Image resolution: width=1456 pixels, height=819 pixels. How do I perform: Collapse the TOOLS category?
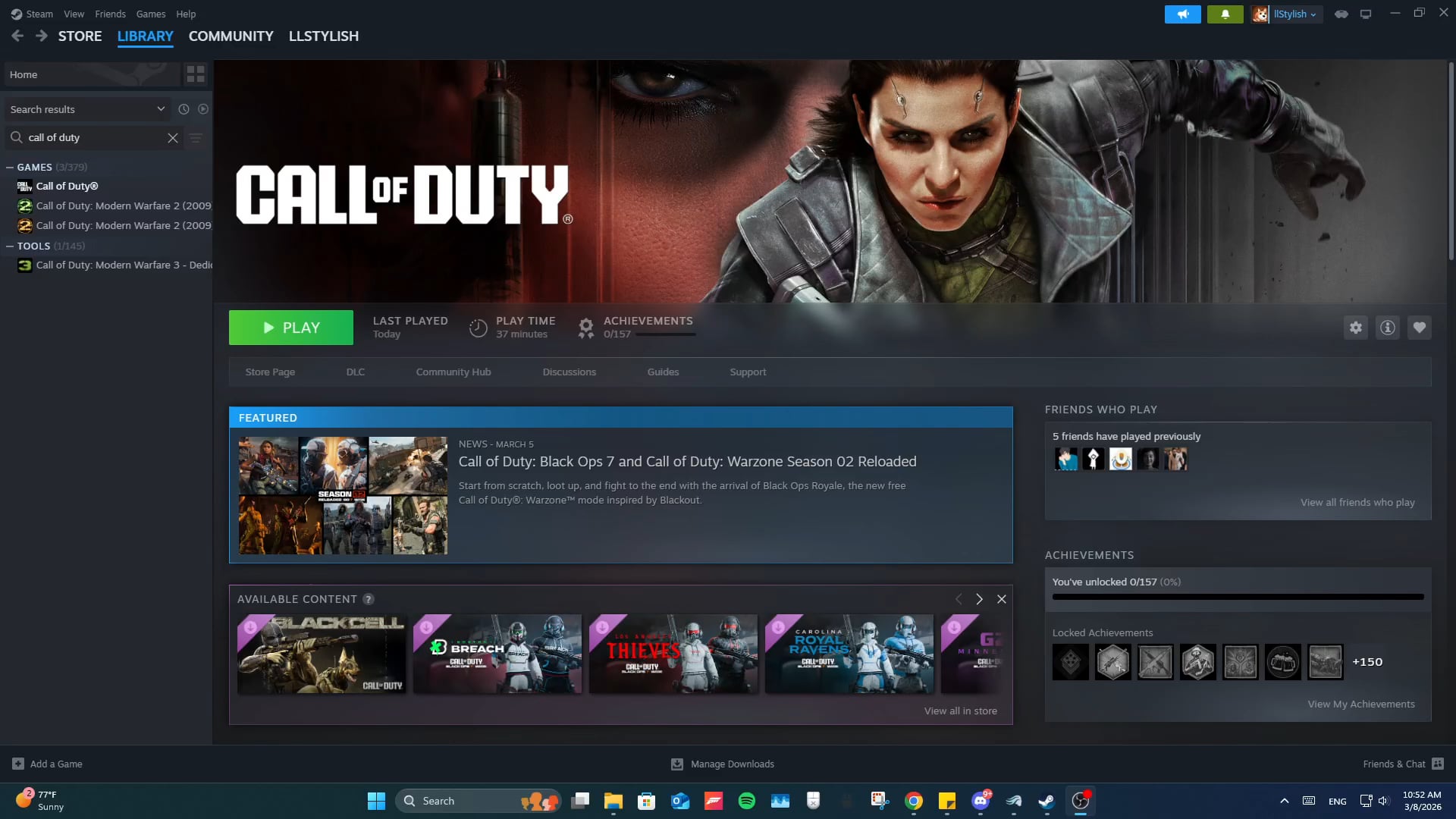11,246
